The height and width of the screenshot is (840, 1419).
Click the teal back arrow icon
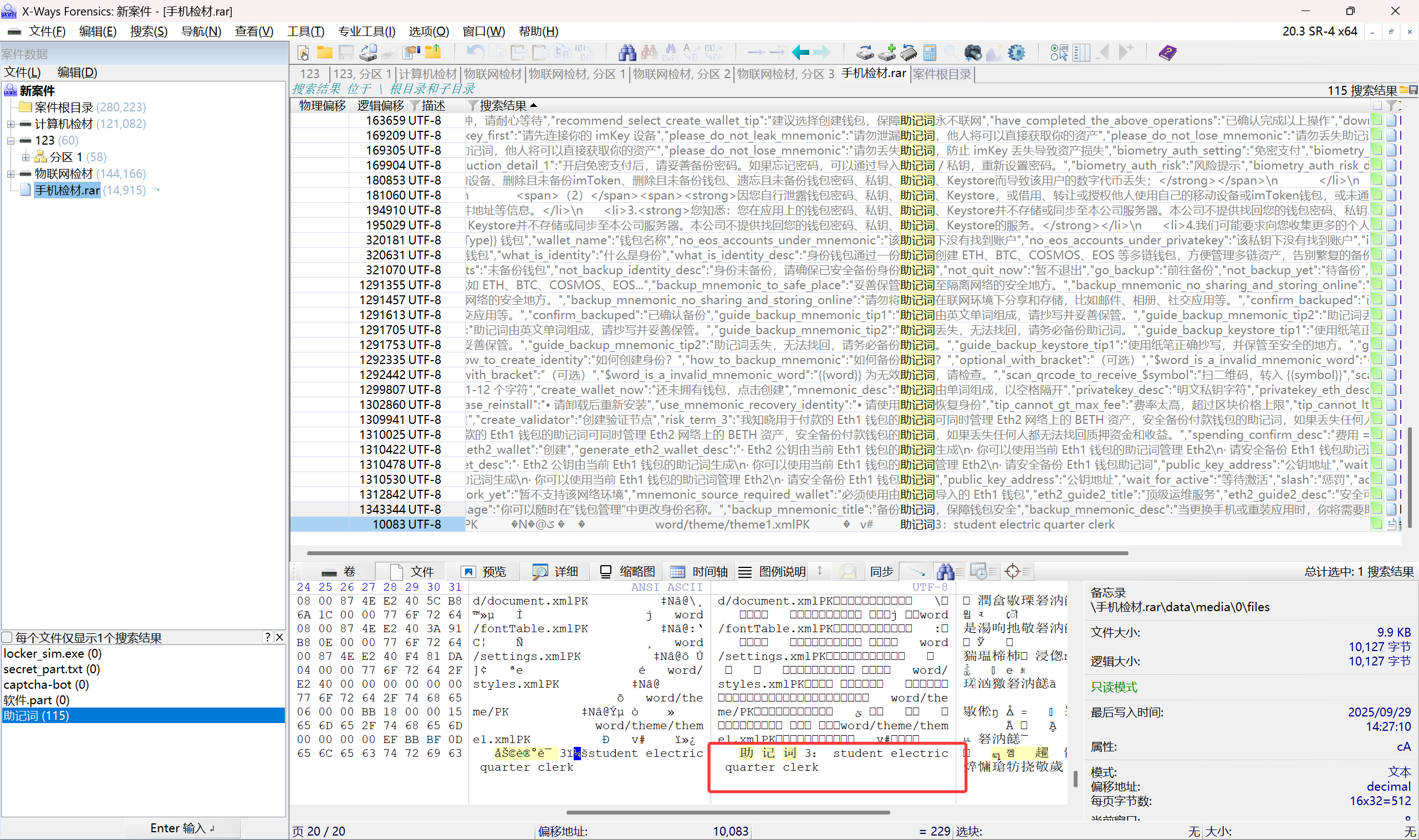click(x=800, y=53)
